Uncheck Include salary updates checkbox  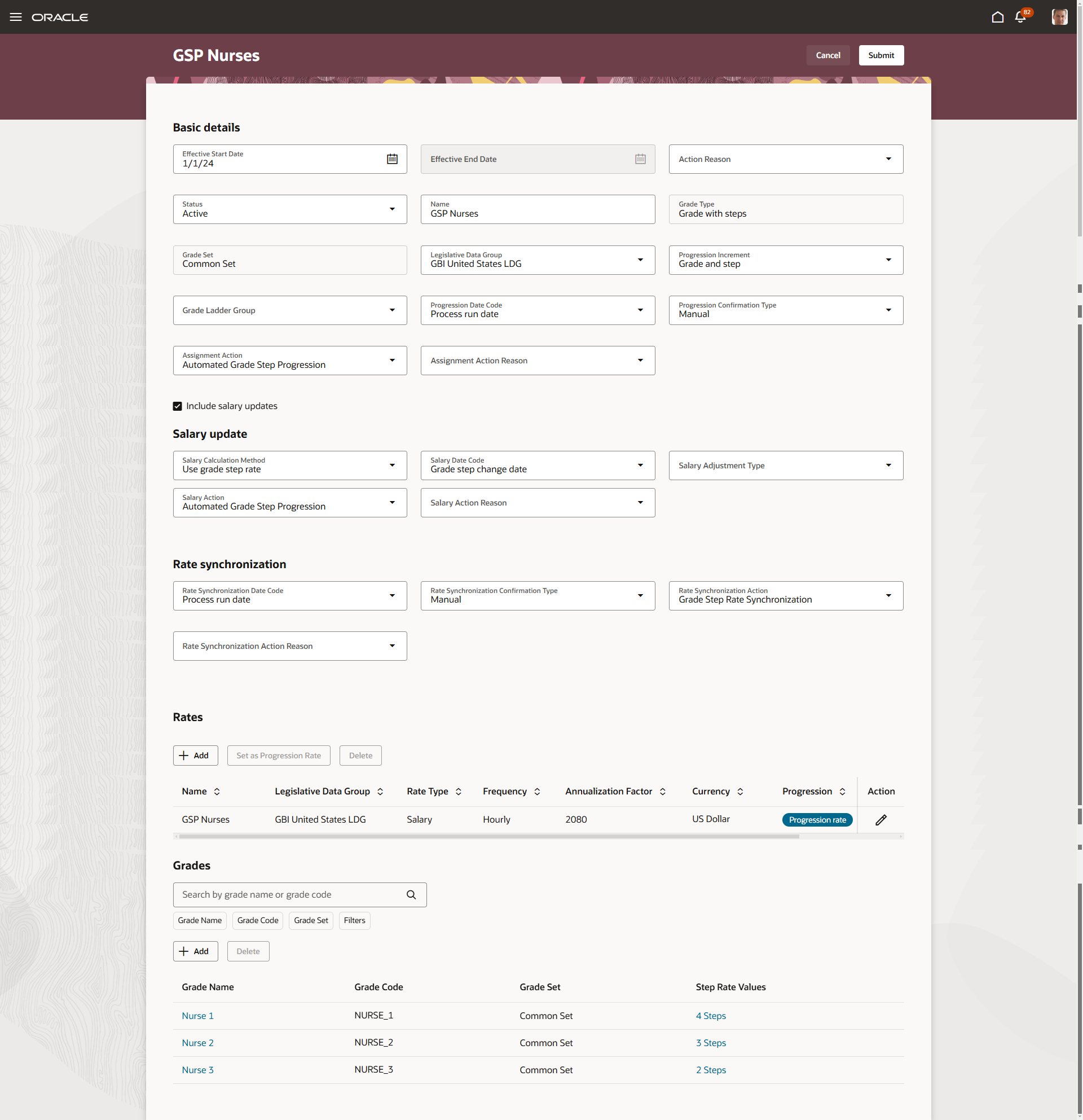[x=178, y=406]
